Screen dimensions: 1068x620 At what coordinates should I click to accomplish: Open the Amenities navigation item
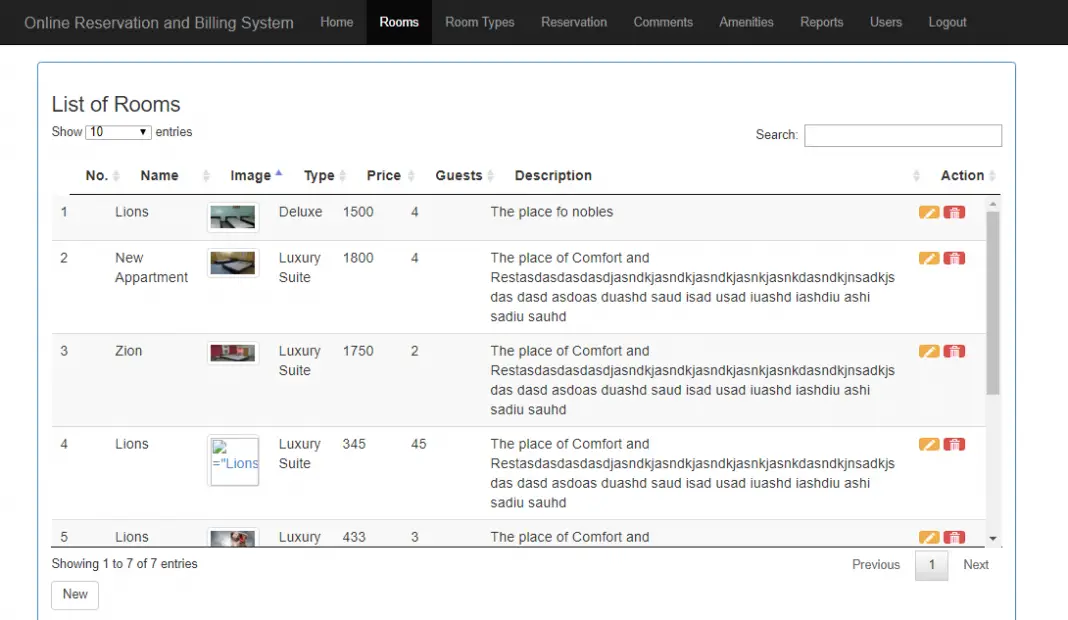(746, 22)
